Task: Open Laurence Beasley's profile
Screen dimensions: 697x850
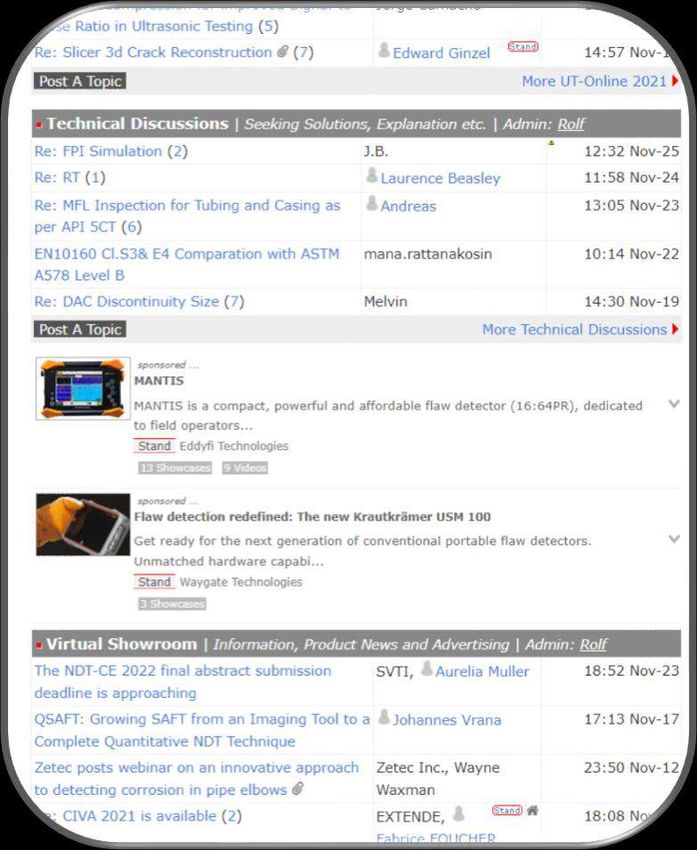Action: tap(440, 178)
